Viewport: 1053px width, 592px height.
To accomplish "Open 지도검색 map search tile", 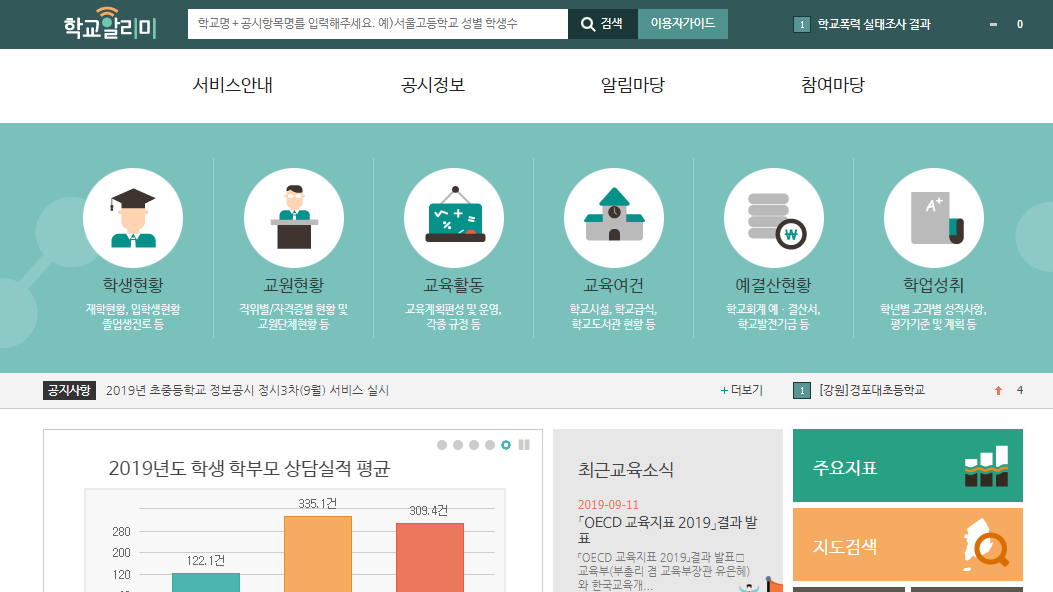I will click(907, 545).
